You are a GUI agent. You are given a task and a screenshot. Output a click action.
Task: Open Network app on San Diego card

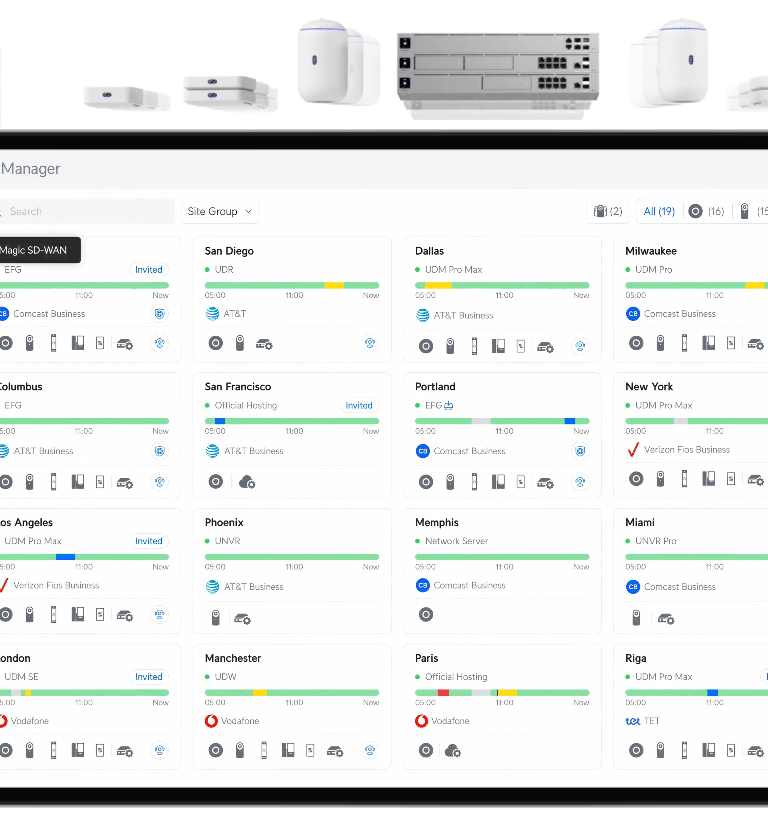pyautogui.click(x=215, y=343)
